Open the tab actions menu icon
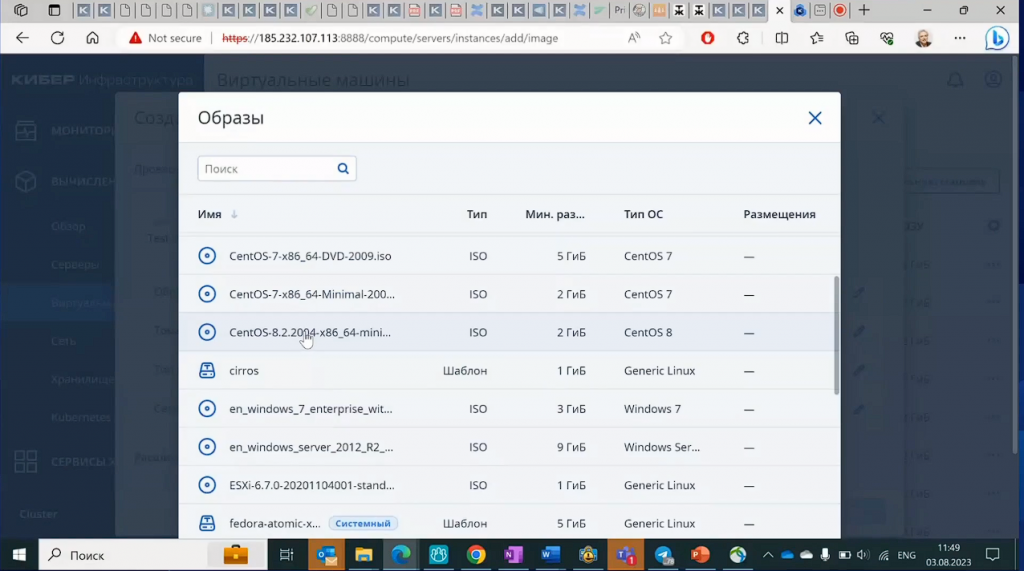 tap(54, 10)
